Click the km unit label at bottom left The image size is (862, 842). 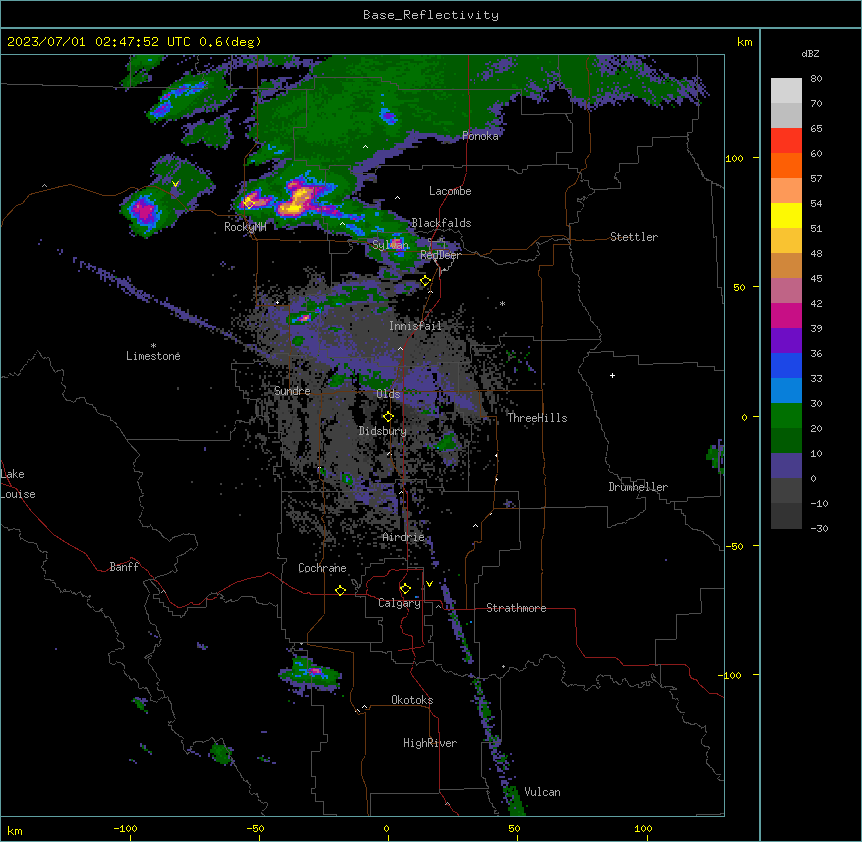click(x=15, y=831)
